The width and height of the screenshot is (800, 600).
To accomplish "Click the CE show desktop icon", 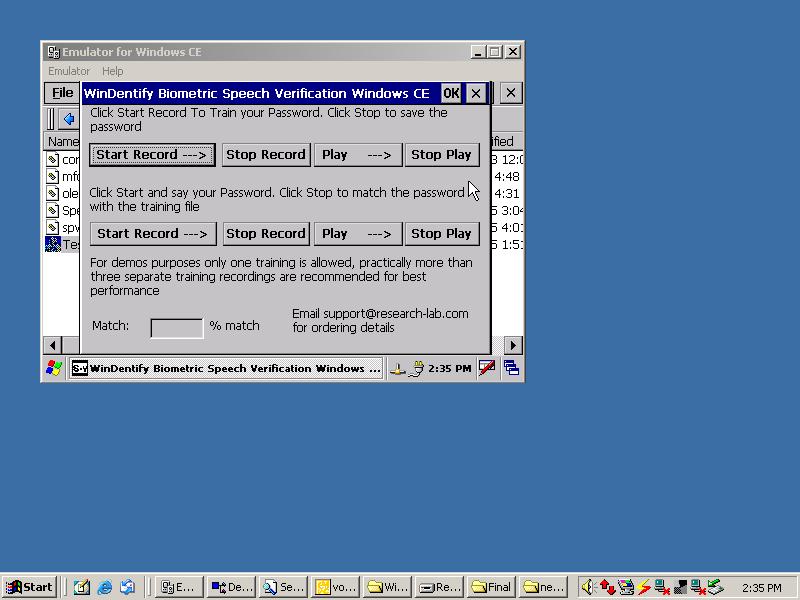I will [x=511, y=368].
